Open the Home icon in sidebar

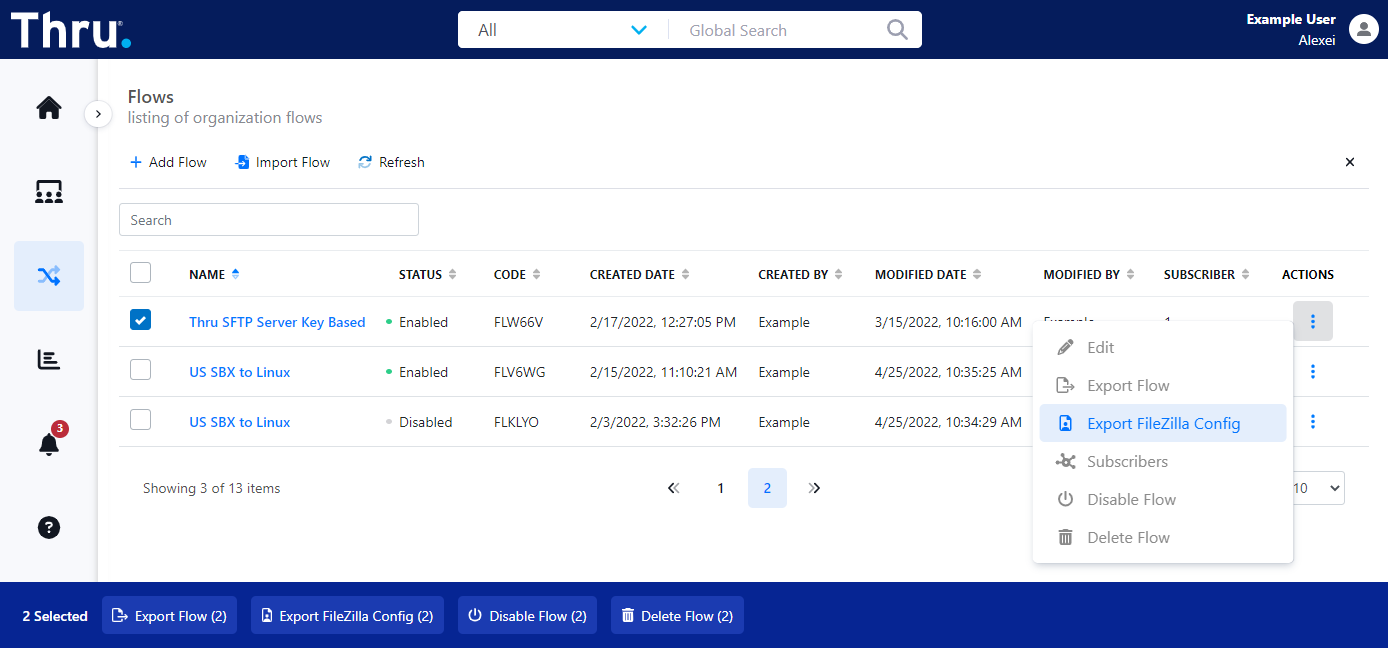coord(49,108)
